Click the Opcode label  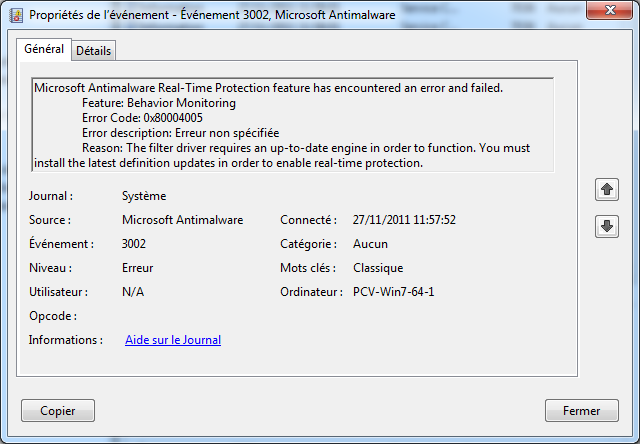(53, 316)
